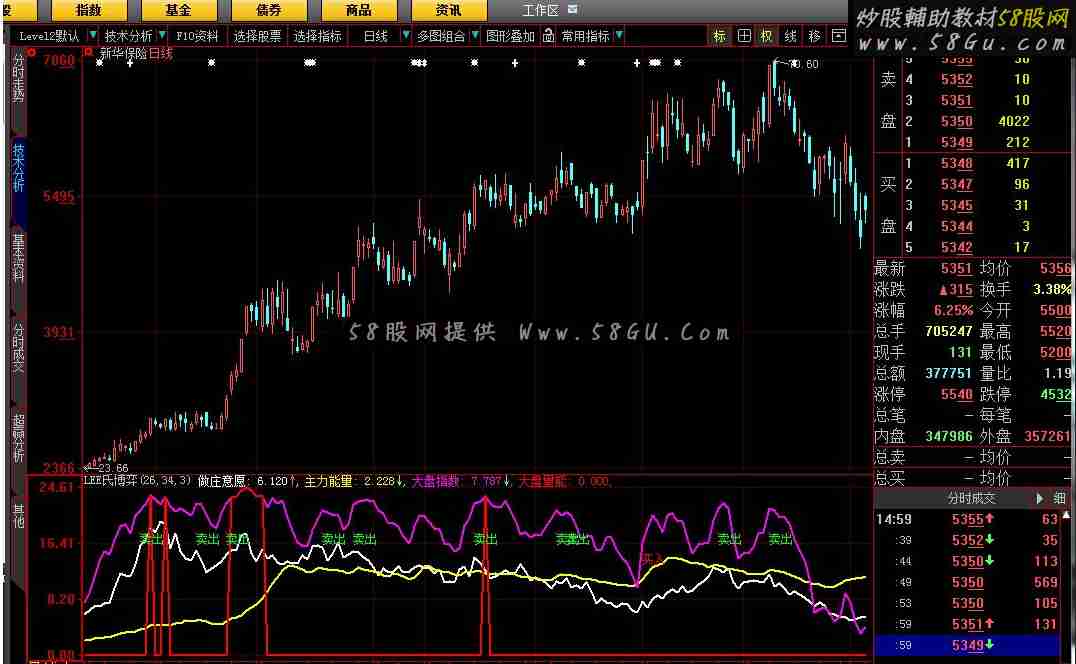Select the 分时成交 side tab

[18, 348]
